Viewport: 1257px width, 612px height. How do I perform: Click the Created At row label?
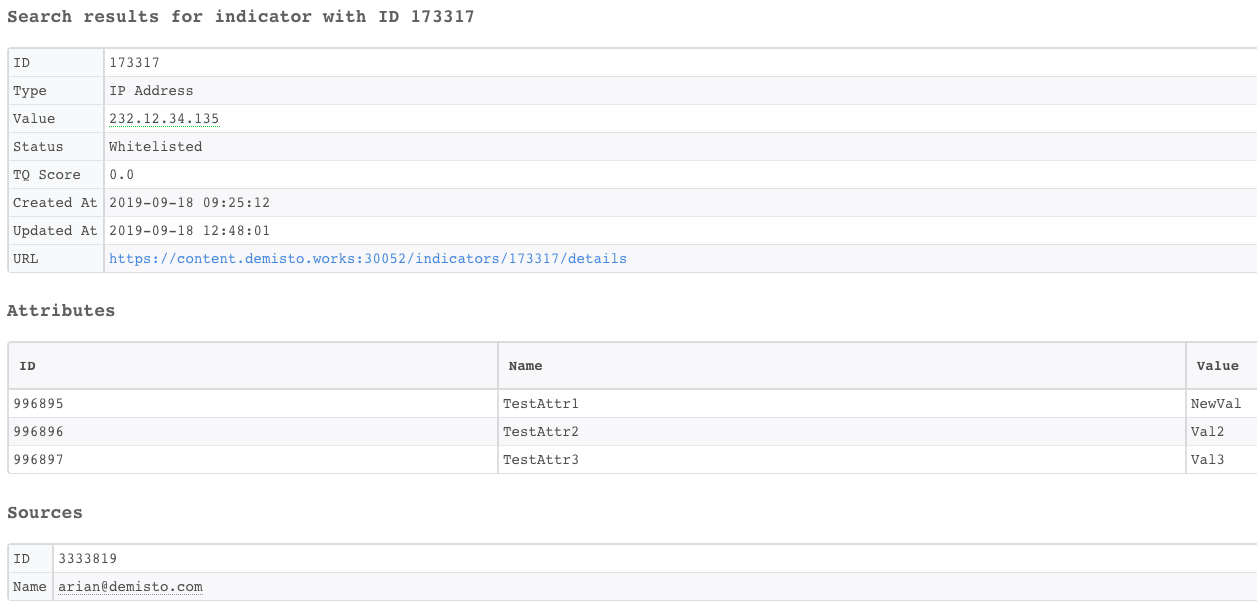(x=55, y=202)
